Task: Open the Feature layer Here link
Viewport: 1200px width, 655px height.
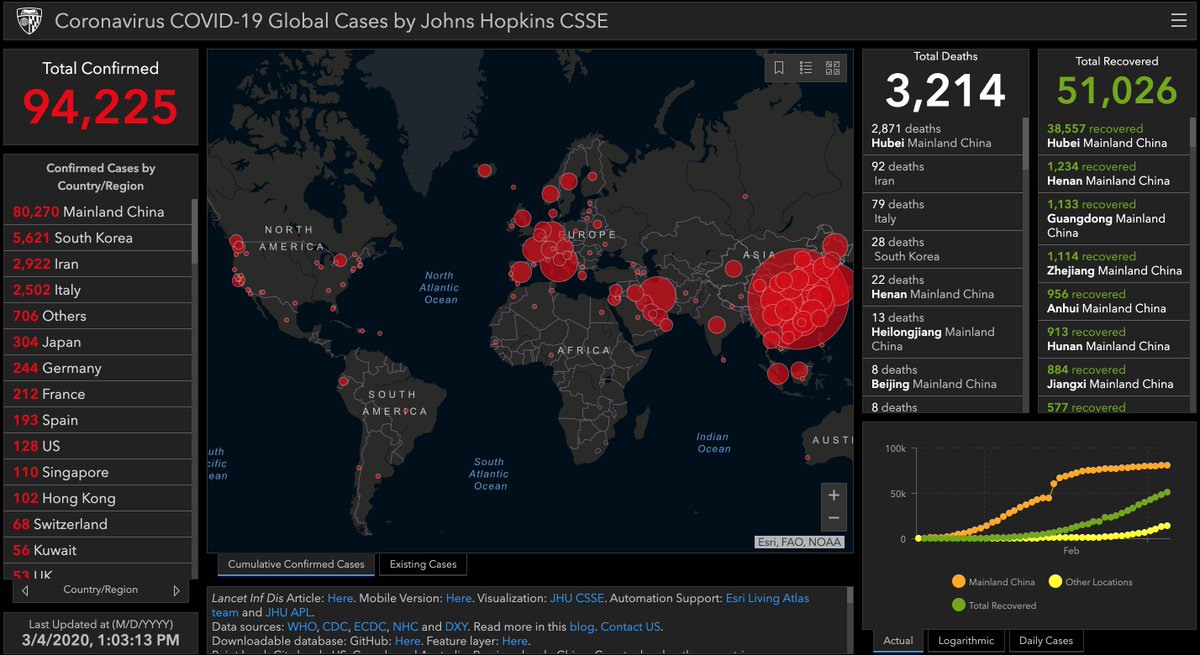Action: [x=514, y=641]
